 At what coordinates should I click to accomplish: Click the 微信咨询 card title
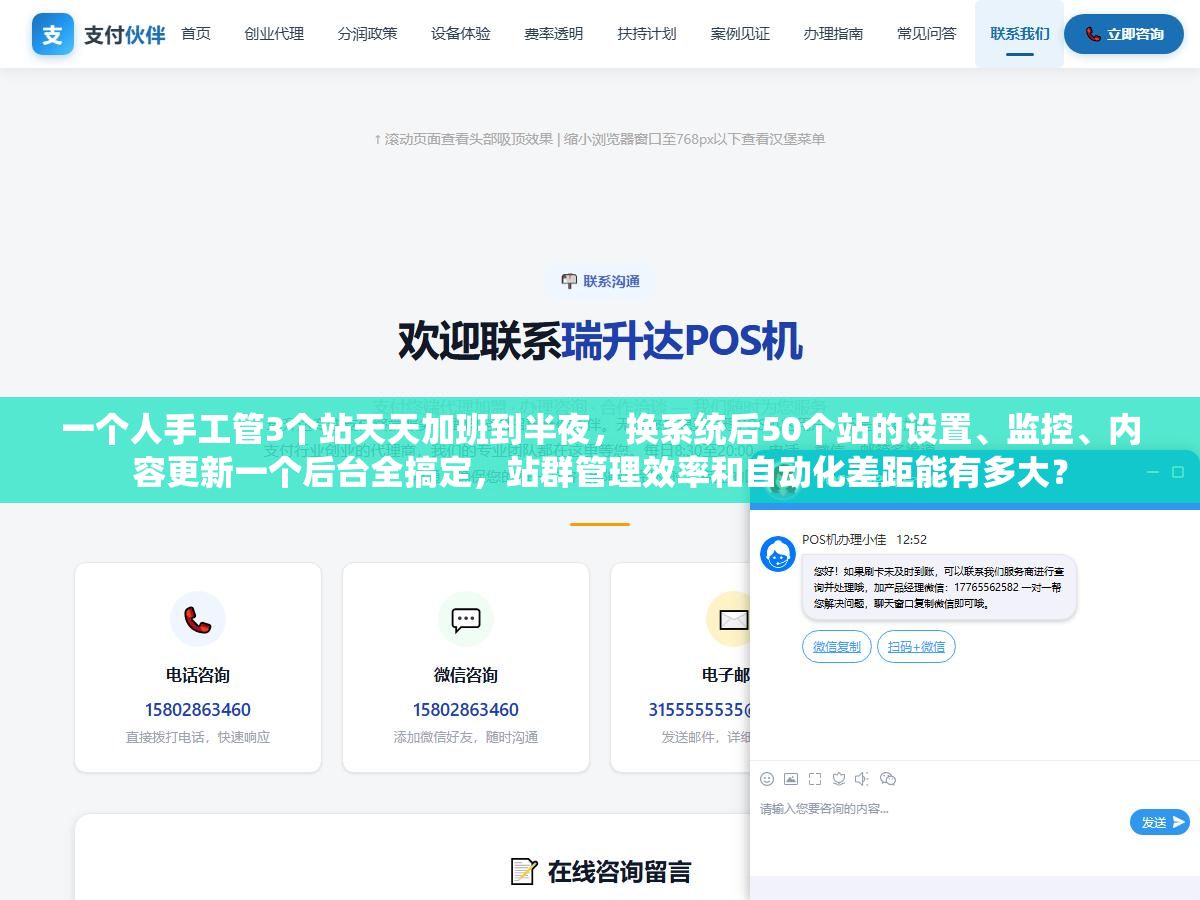[x=466, y=675]
